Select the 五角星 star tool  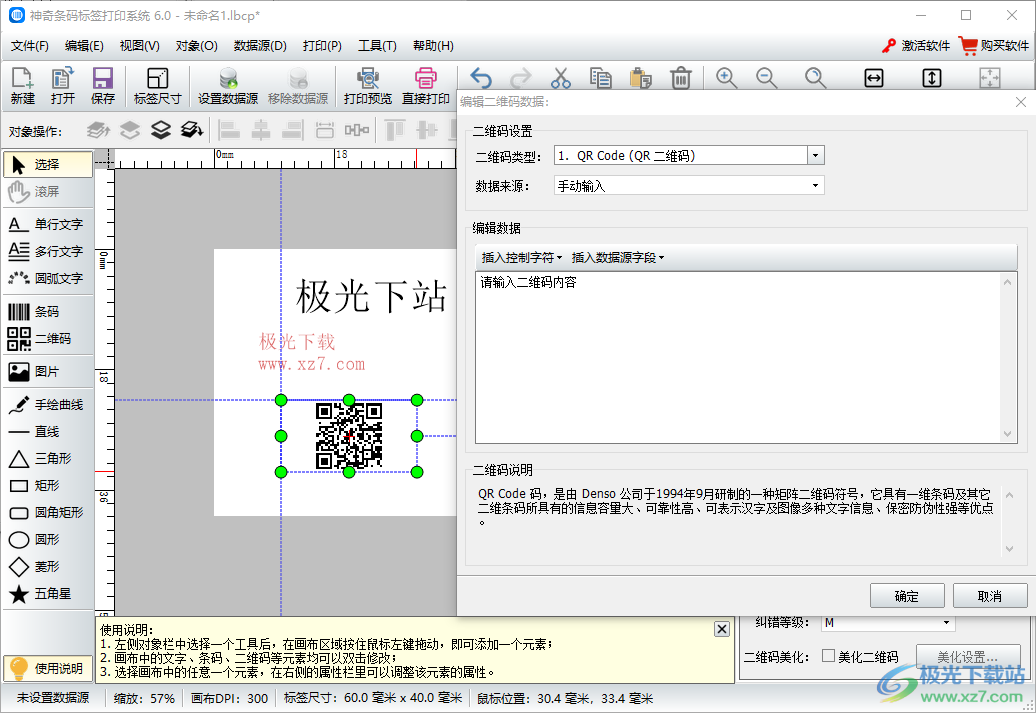click(48, 594)
